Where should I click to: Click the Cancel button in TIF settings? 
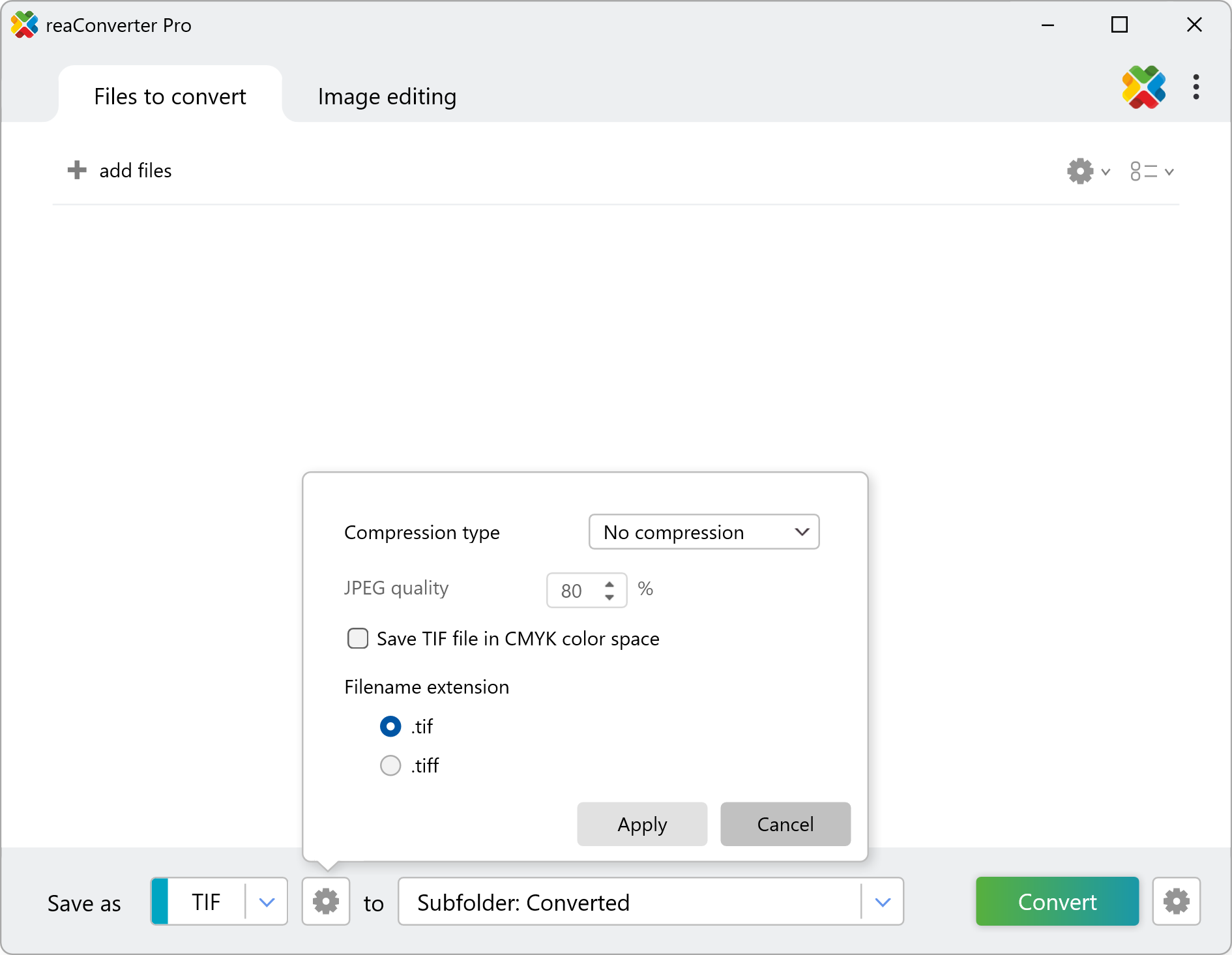pos(785,824)
